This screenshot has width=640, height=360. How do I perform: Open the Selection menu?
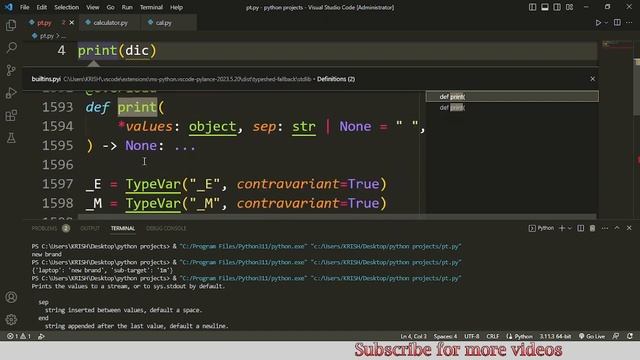tap(67, 7)
